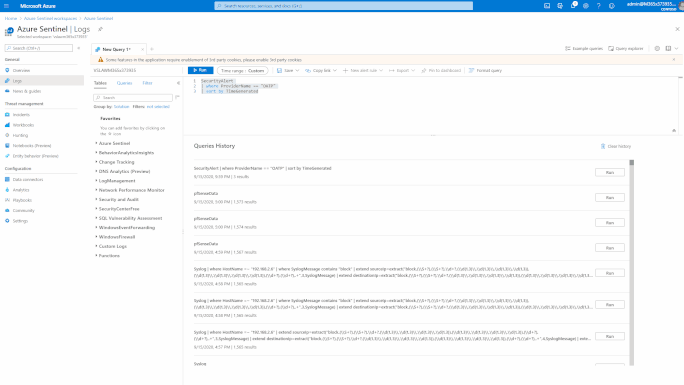684x385 pixels.
Task: Open Analytics in the sidebar
Action: point(21,190)
